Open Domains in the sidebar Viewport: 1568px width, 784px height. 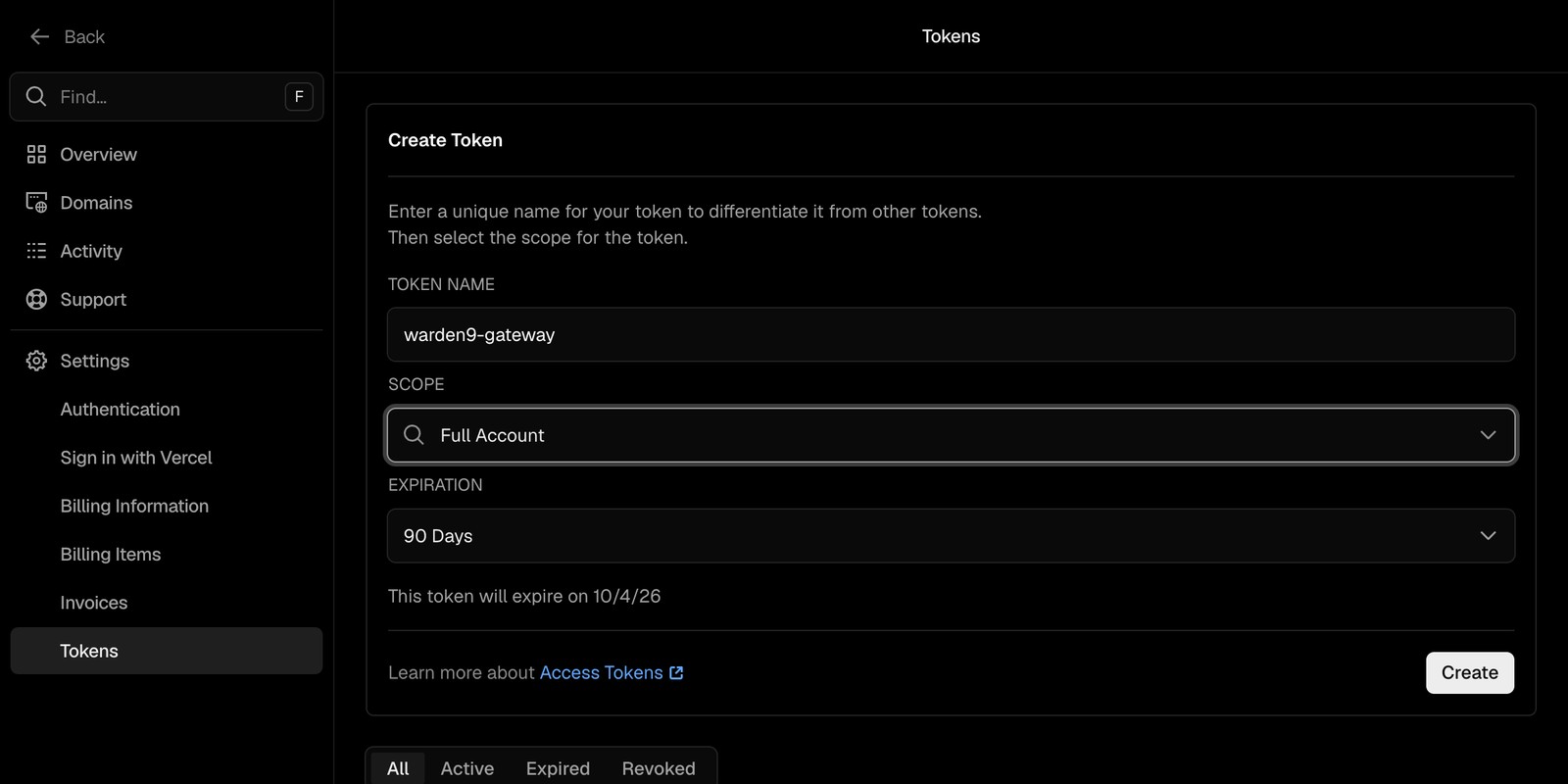[x=167, y=203]
